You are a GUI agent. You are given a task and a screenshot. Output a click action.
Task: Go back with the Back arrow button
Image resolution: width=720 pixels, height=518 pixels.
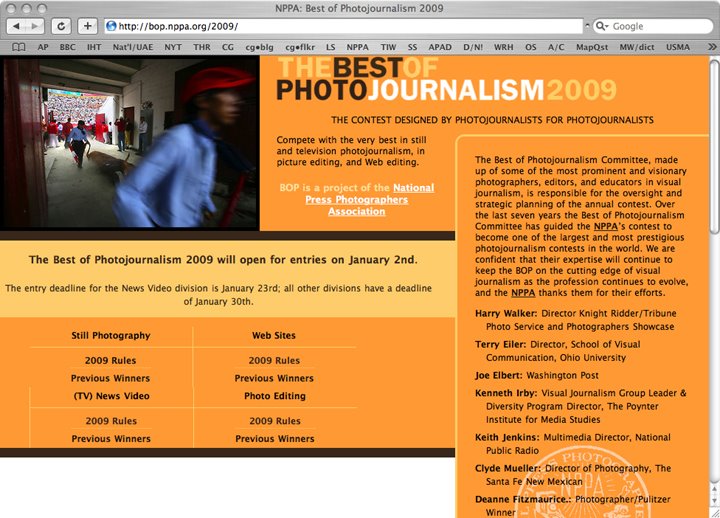(16, 26)
